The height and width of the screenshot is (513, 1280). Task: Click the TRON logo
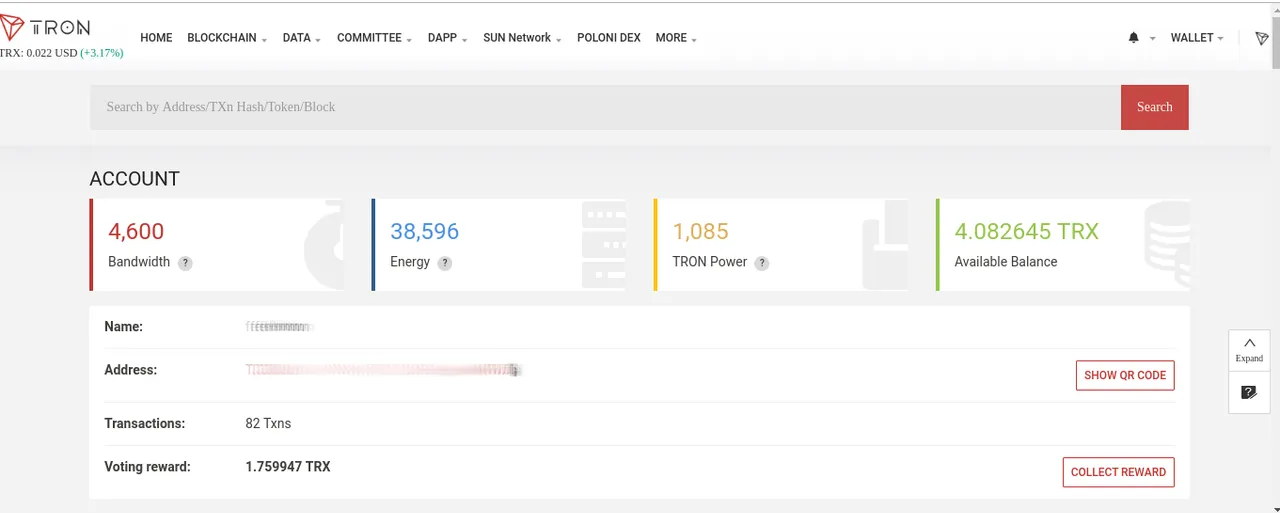(x=46, y=28)
